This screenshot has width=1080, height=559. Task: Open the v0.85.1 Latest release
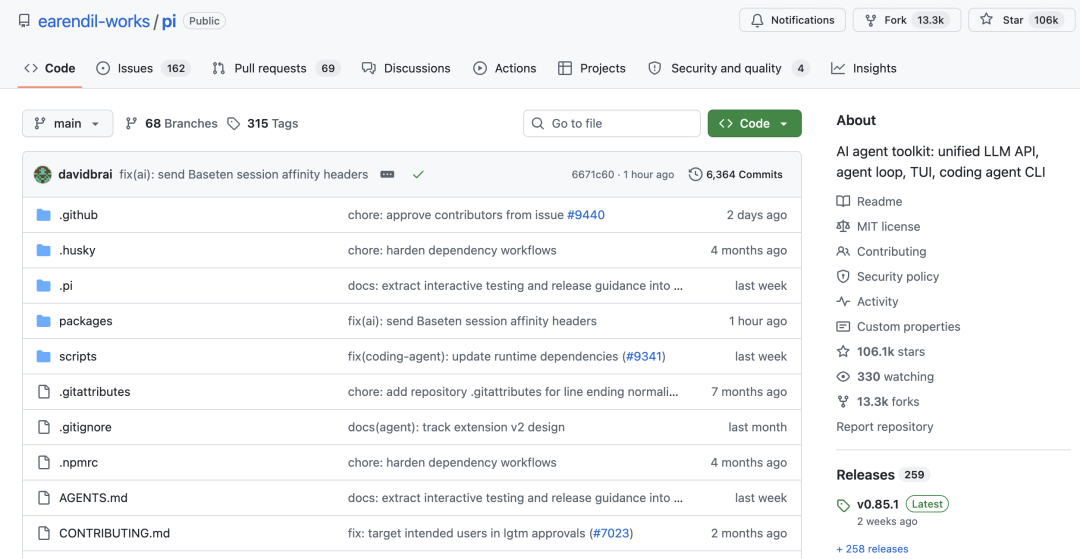point(902,504)
